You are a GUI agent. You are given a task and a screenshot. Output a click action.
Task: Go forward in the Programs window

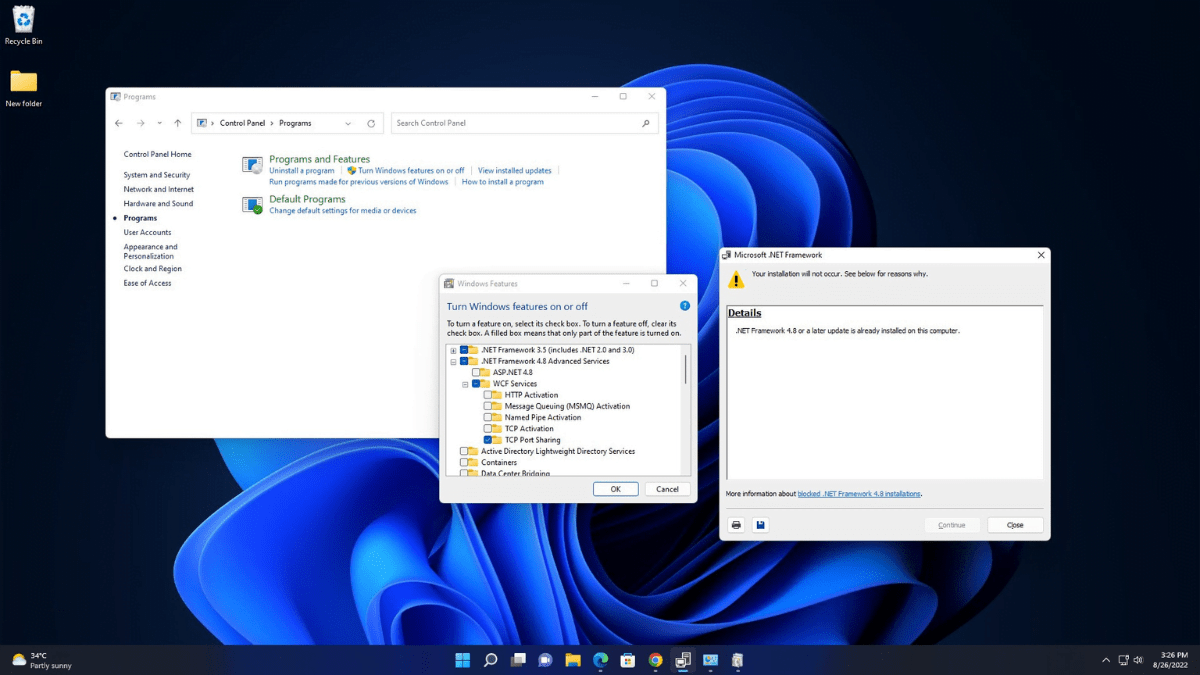141,123
